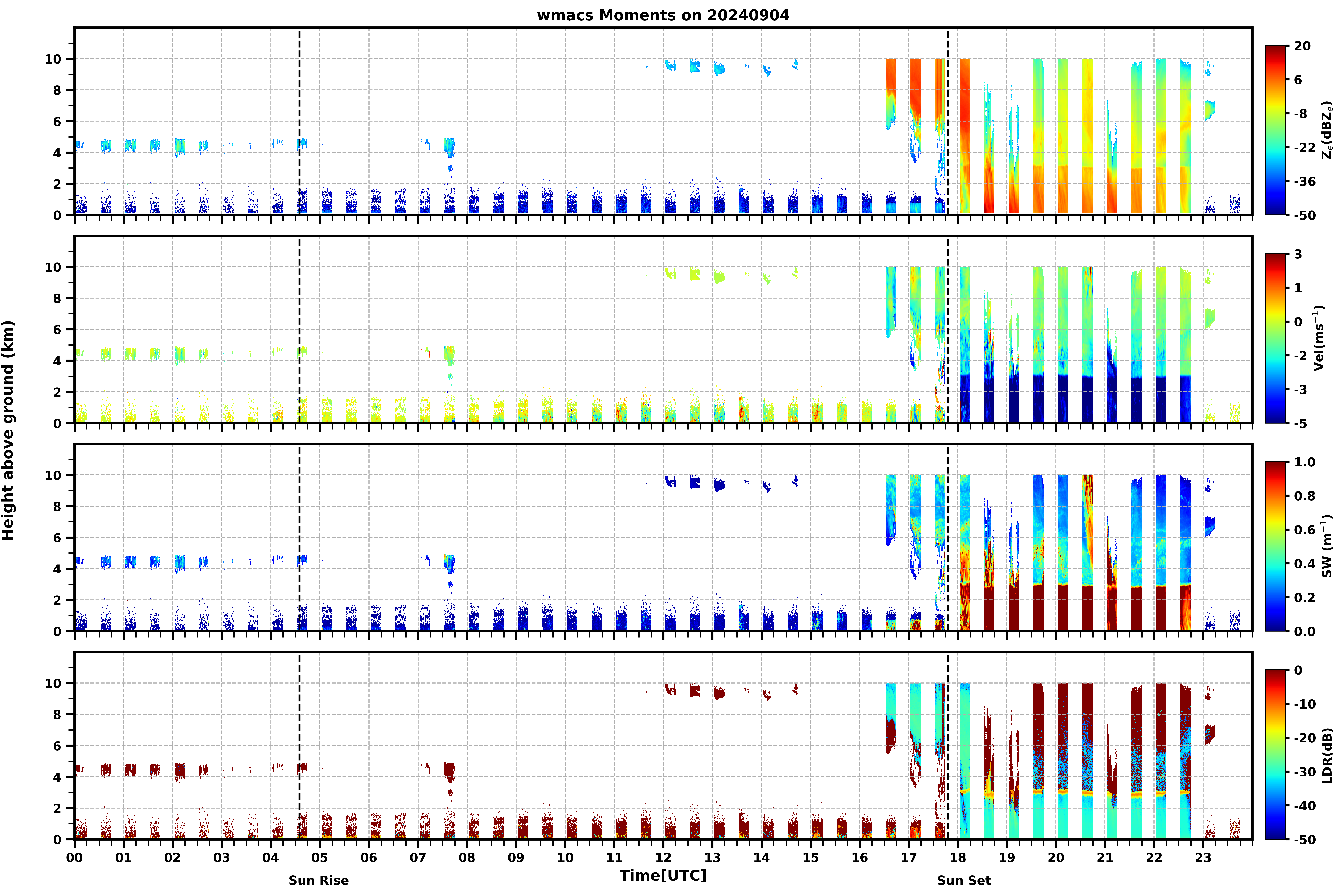Click the plot title 'wmacs Moments on 20240904'
This screenshot has width=1343, height=896.
pyautogui.click(x=663, y=15)
